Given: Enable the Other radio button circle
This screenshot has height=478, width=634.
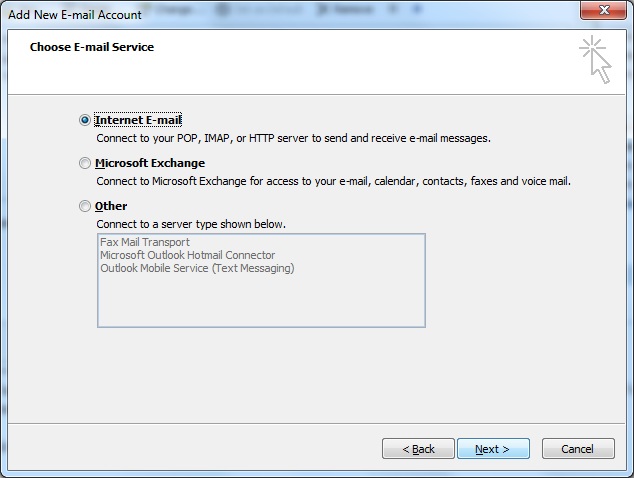Looking at the screenshot, I should point(85,206).
